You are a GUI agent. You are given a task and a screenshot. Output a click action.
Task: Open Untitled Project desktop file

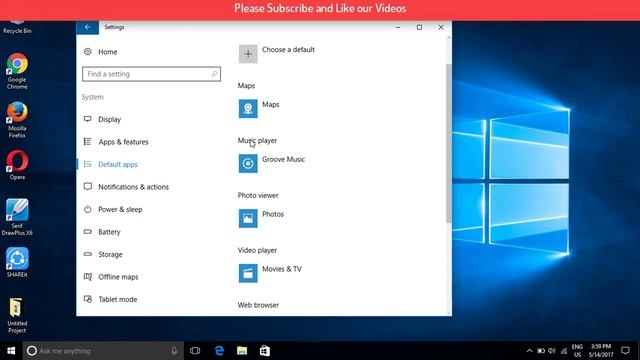coord(17,315)
